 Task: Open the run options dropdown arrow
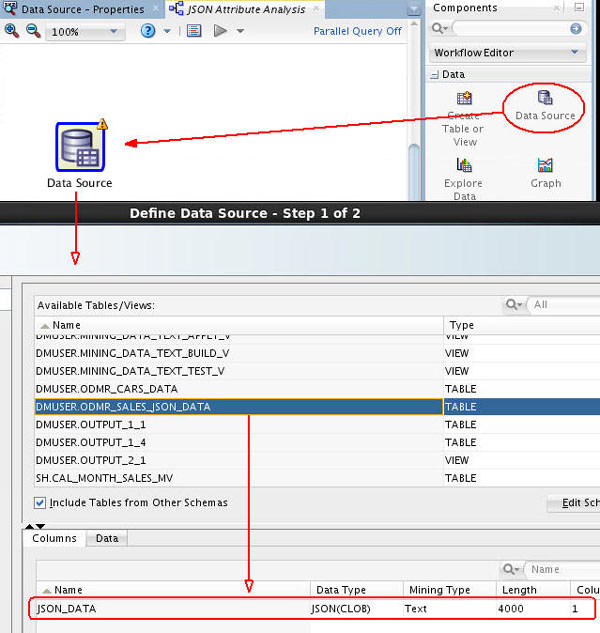(240, 31)
